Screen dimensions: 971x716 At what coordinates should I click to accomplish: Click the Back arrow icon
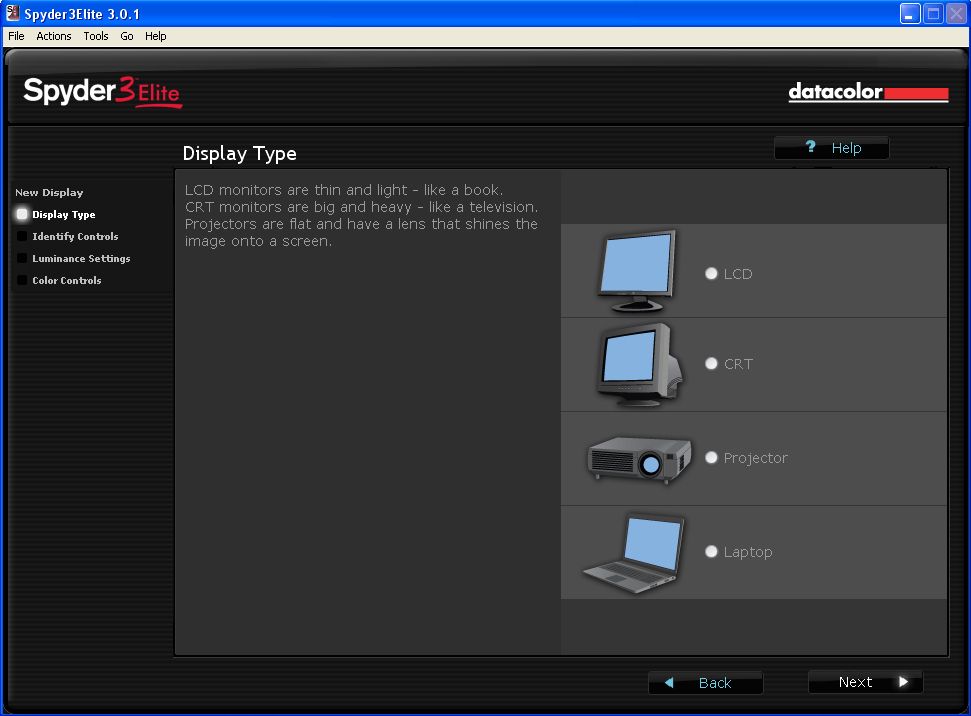click(669, 683)
